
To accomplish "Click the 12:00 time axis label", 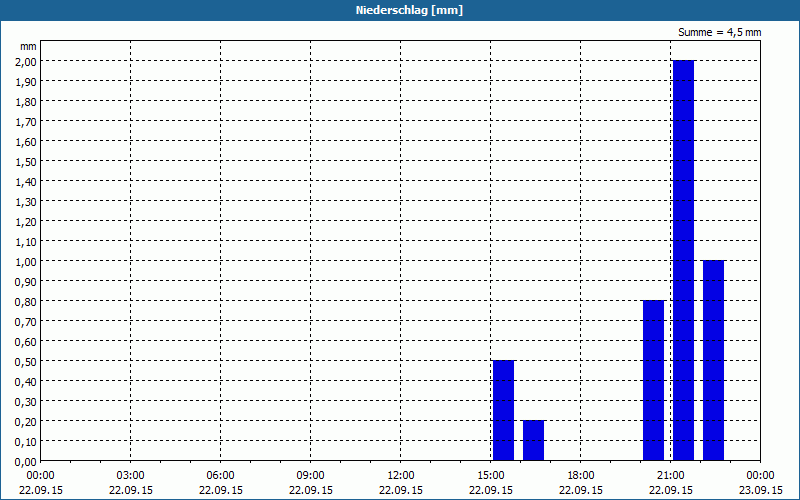I will [401, 476].
